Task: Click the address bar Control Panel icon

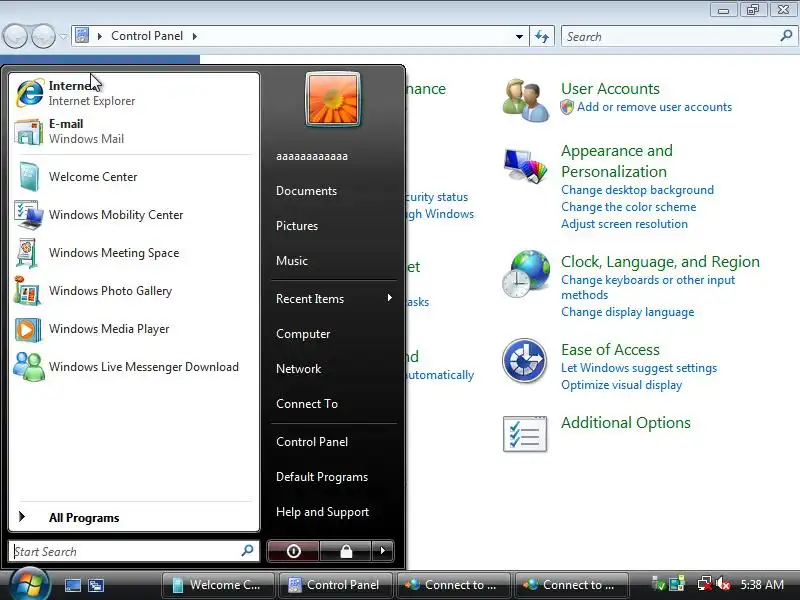Action: (82, 36)
